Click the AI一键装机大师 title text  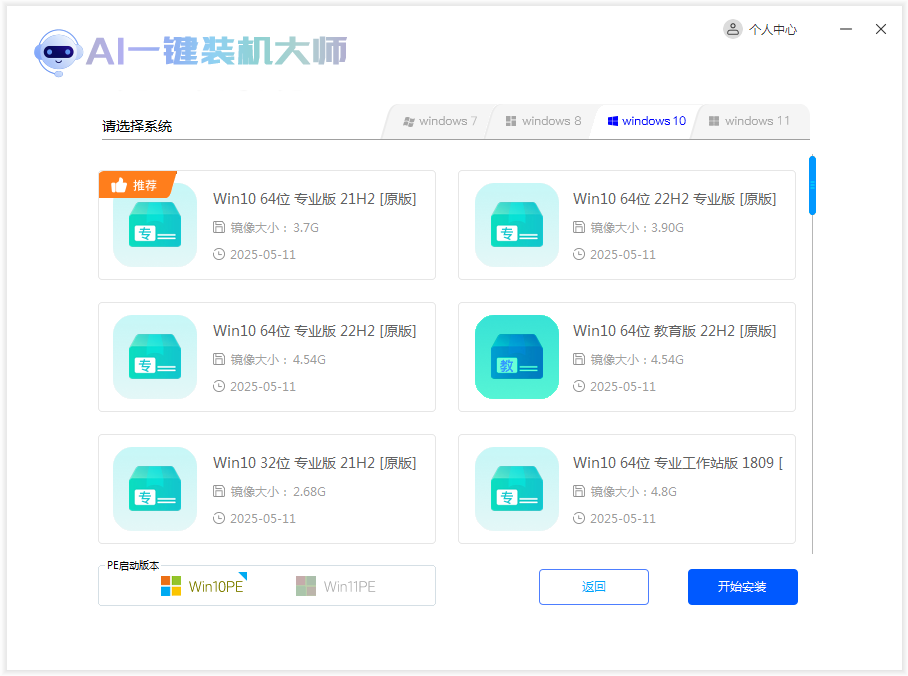[x=217, y=51]
